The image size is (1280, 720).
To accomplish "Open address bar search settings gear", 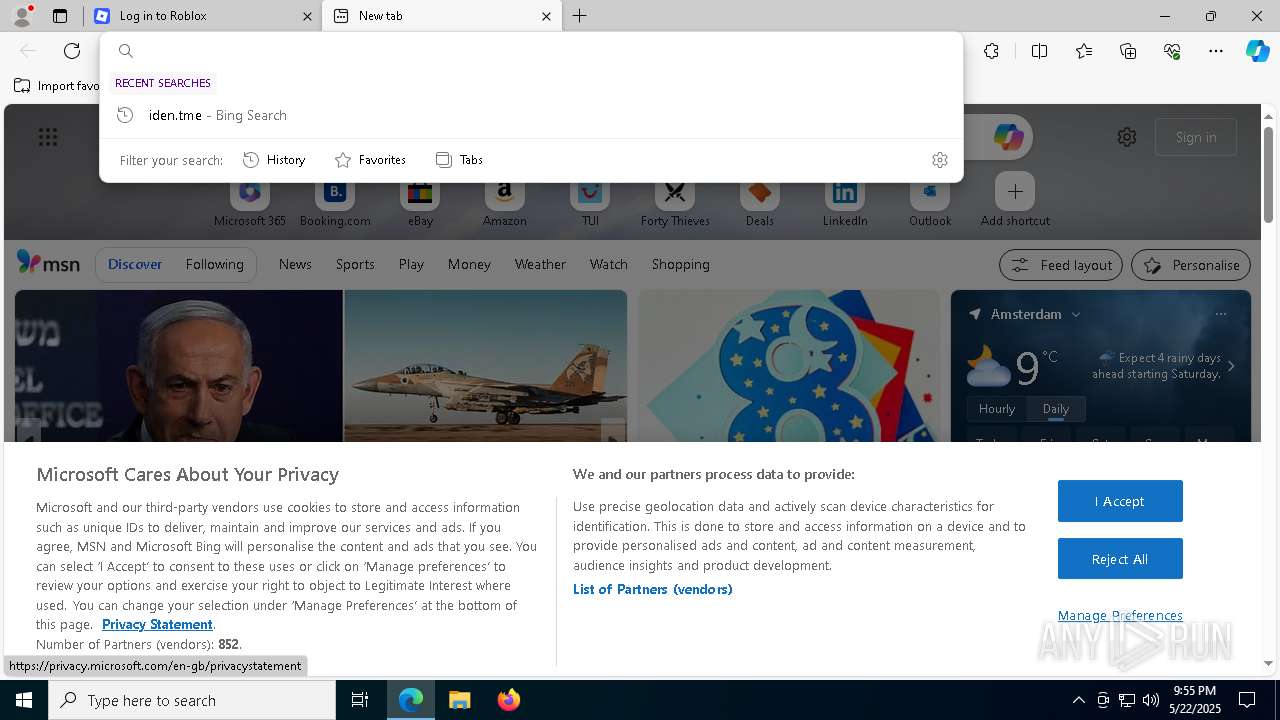I will tap(939, 160).
